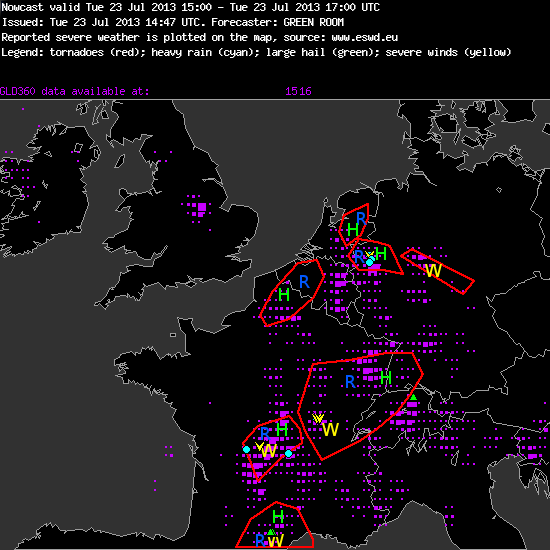The width and height of the screenshot is (550, 550).
Task: Click the blue R in the northernmost Netherlands polygon
Action: [x=361, y=219]
